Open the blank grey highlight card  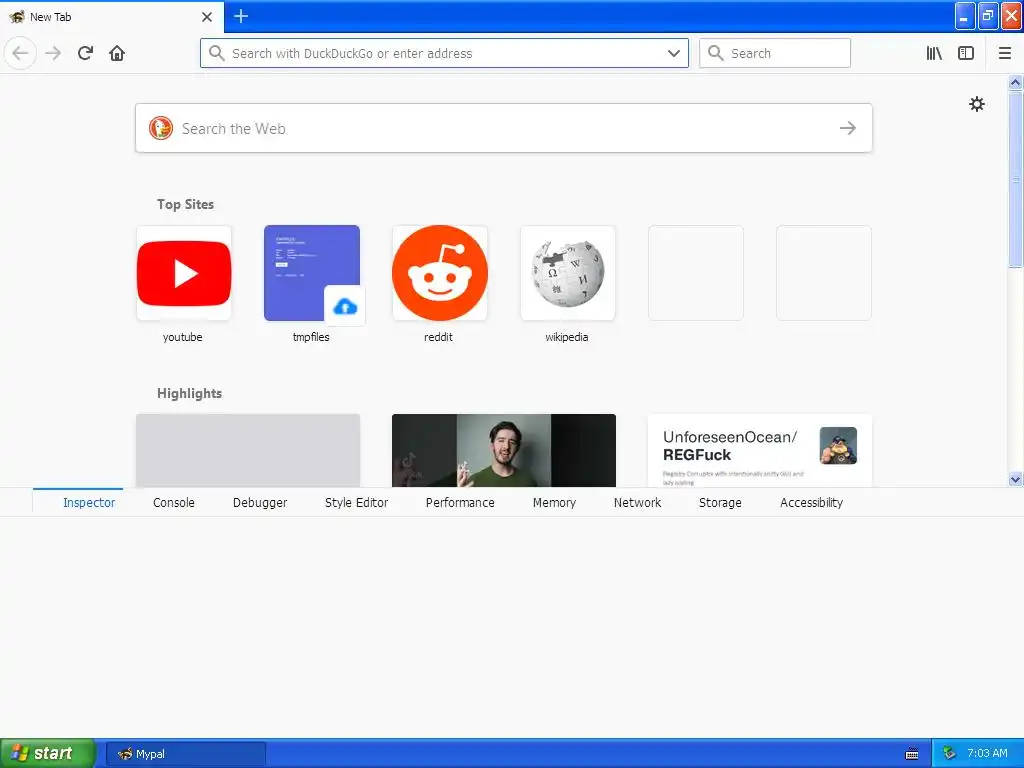248,450
